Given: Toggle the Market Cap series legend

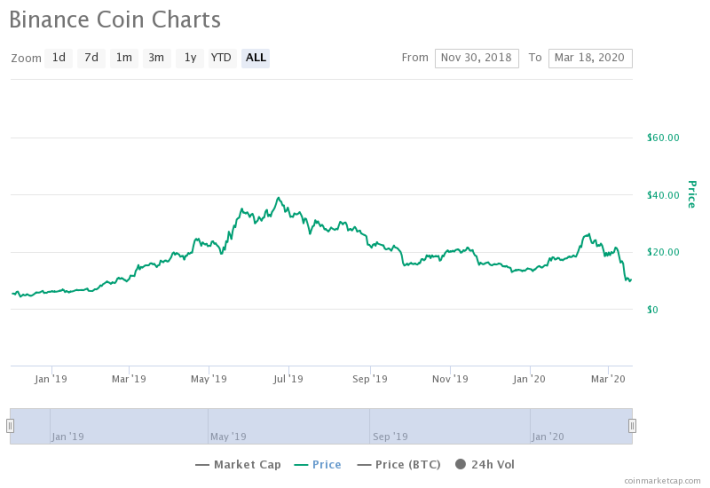Looking at the screenshot, I should coord(238,464).
